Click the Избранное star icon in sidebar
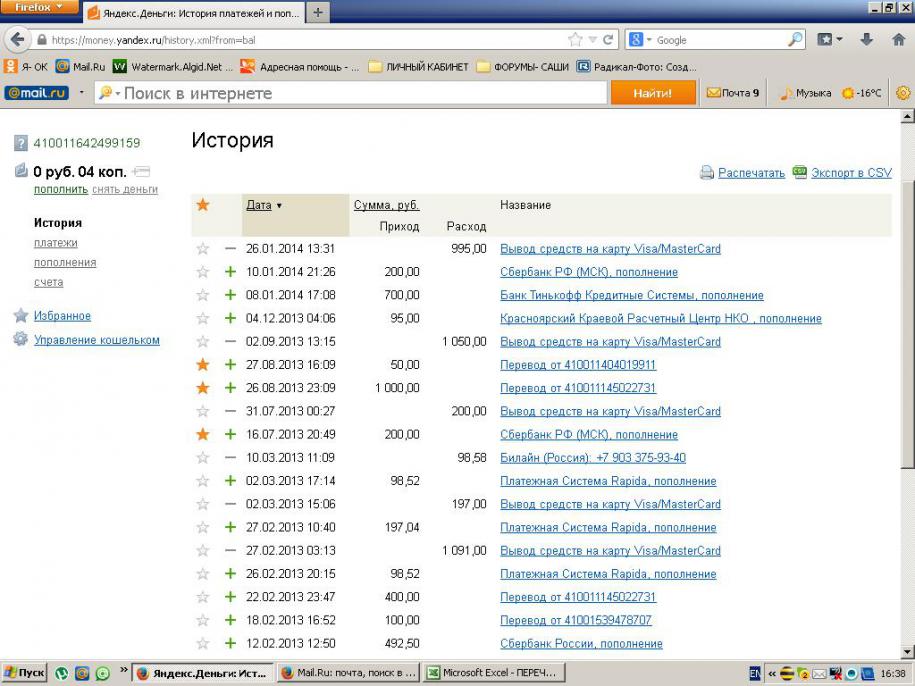The height and width of the screenshot is (686, 915). (x=21, y=316)
